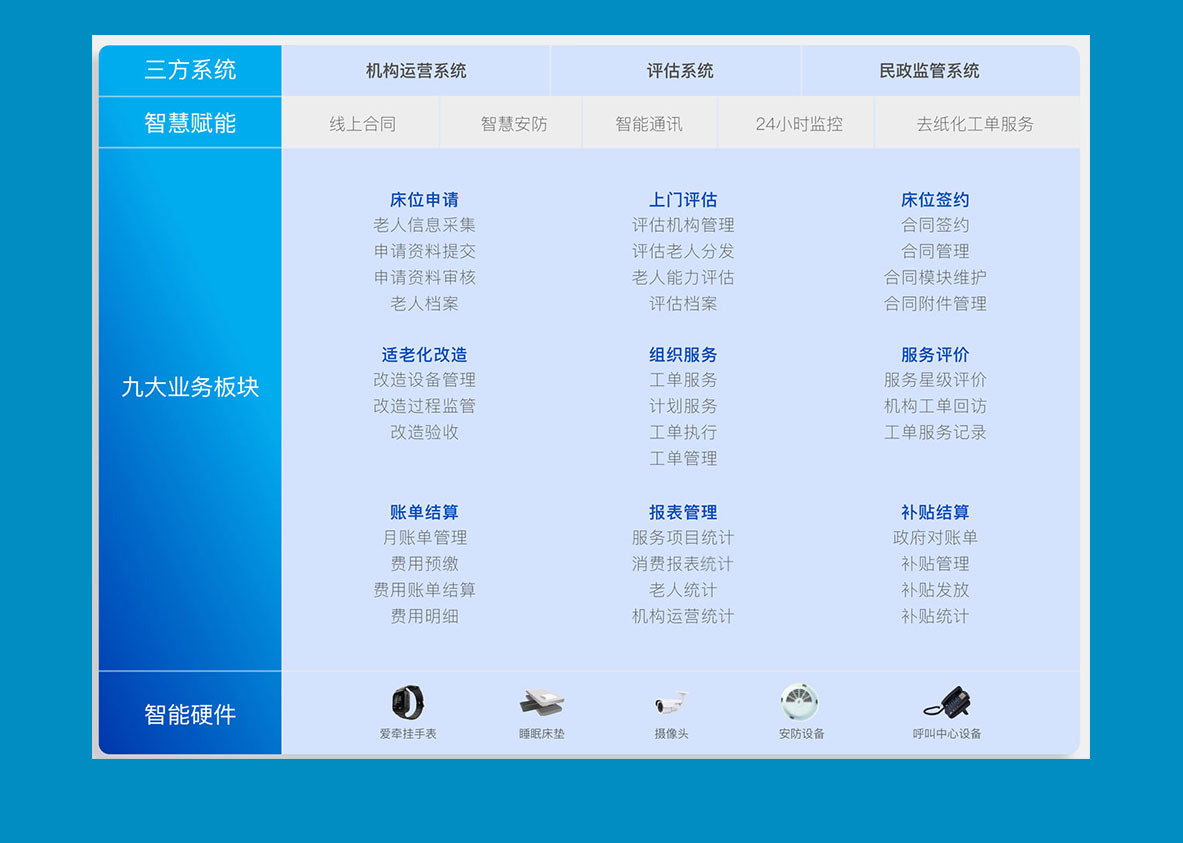Select 智慧安防 in the 智慧赋能 row
1183x843 pixels.
[514, 124]
